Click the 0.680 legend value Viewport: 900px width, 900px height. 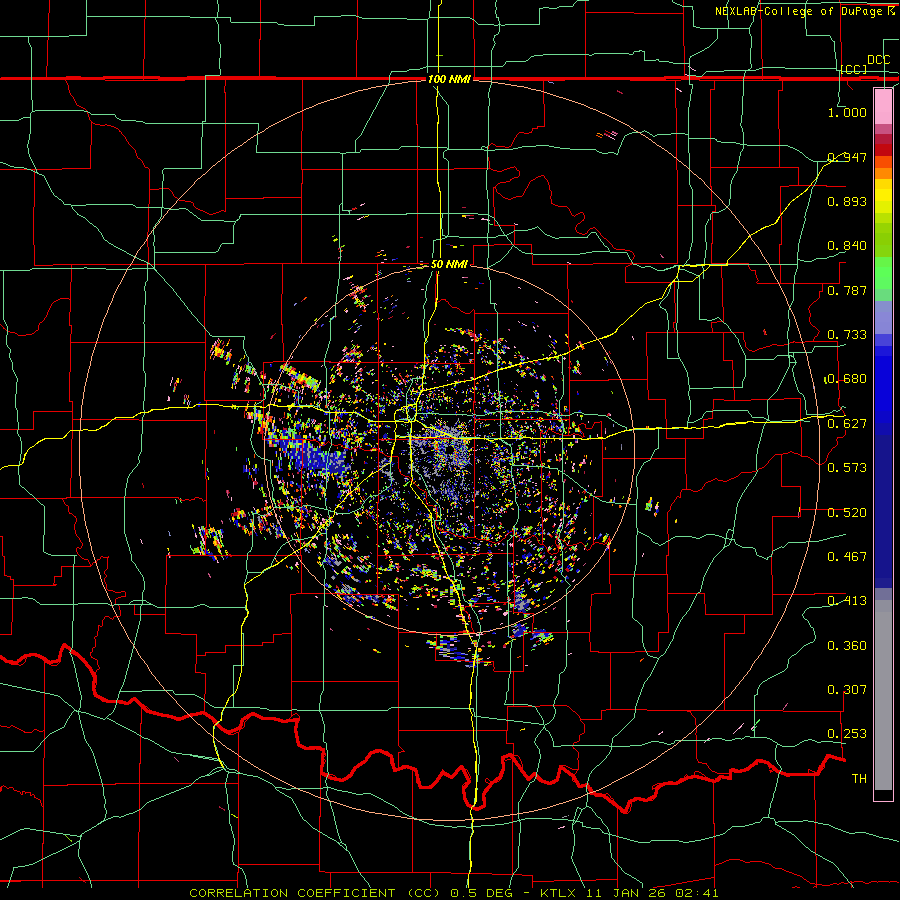[847, 379]
